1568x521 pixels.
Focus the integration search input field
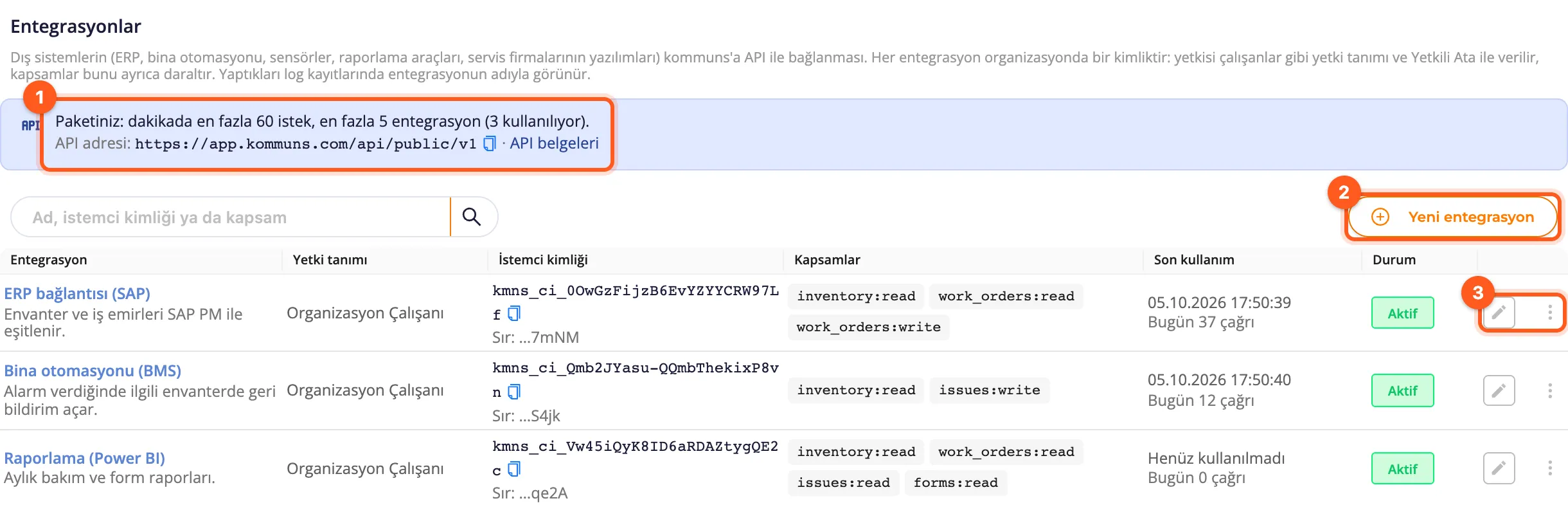231,217
